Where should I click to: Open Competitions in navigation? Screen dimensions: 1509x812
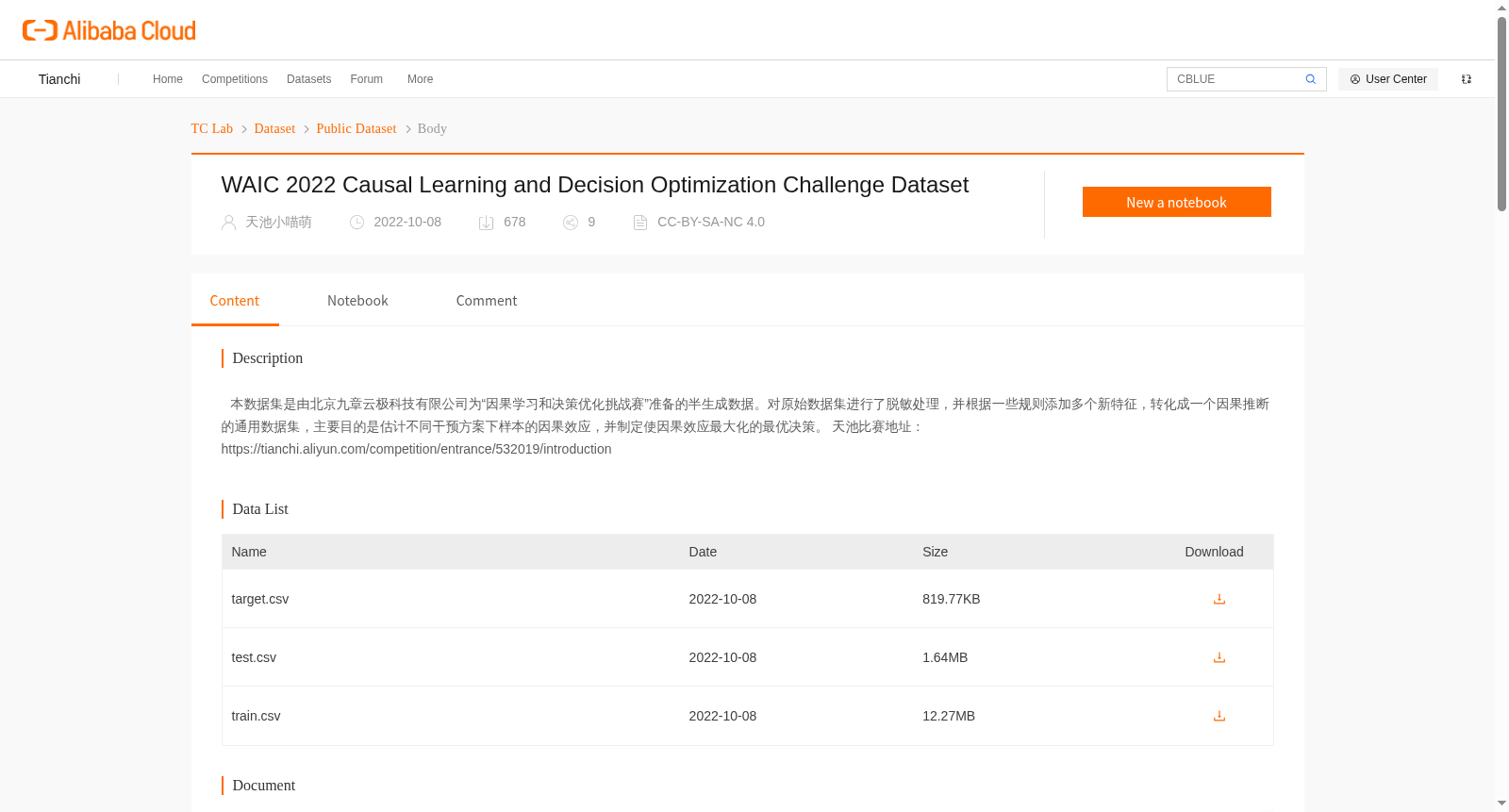[x=235, y=79]
